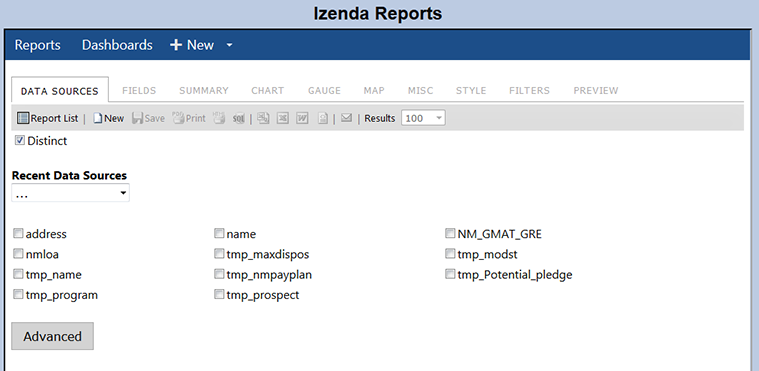Toggle the Distinct checkbox
759x371 pixels.
click(20, 140)
